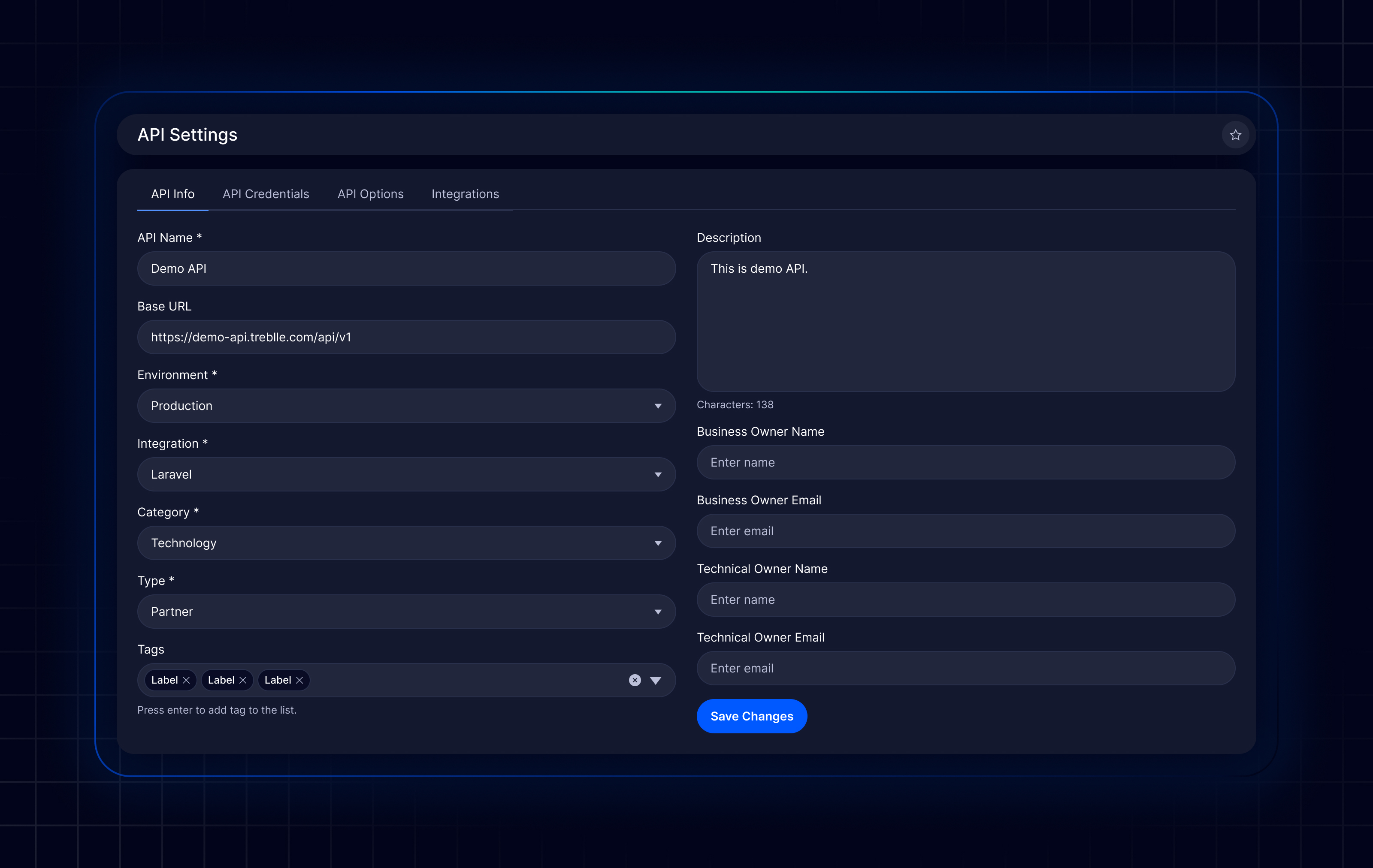
Task: Switch to the API Credentials tab
Action: [x=266, y=194]
